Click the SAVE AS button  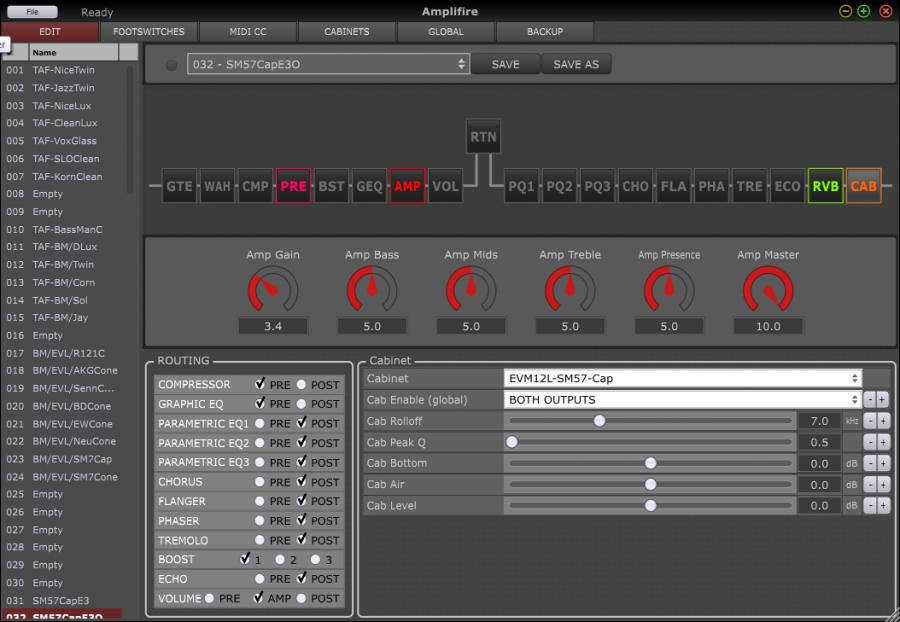pyautogui.click(x=576, y=64)
